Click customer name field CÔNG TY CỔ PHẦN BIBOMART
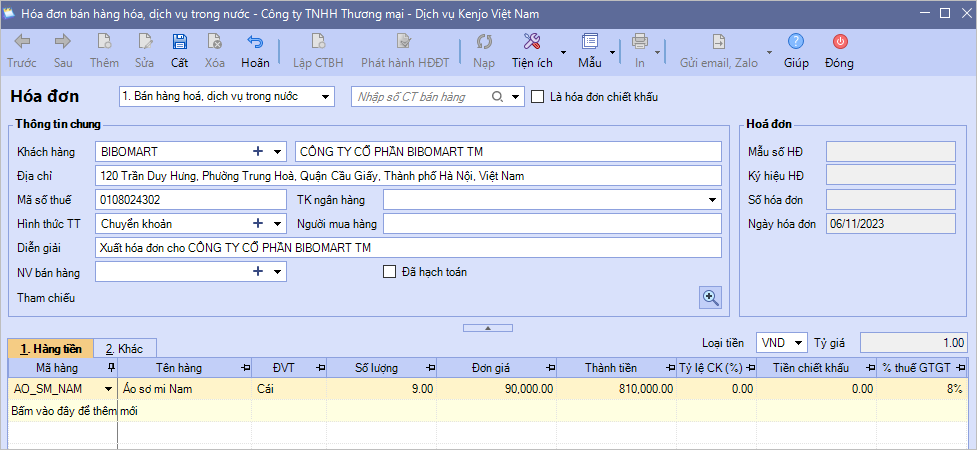The image size is (977, 450). point(508,151)
